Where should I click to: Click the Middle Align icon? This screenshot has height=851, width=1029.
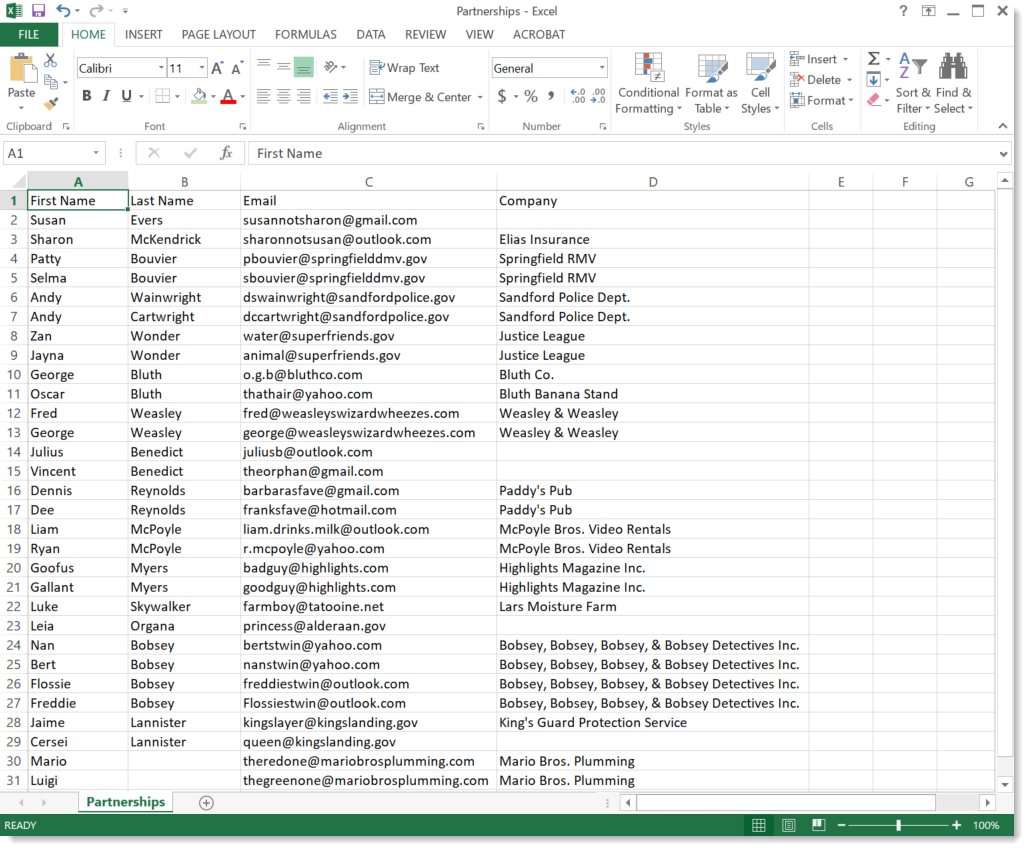click(x=284, y=66)
